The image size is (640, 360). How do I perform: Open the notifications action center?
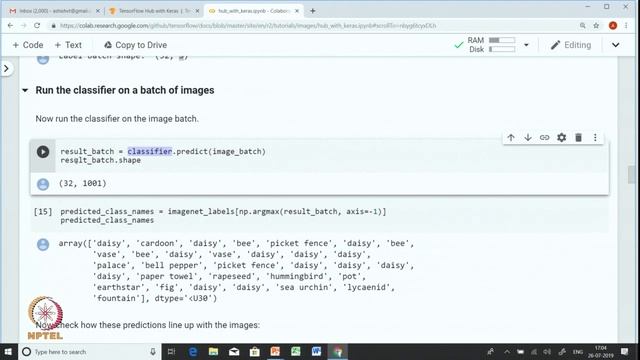pyautogui.click(x=624, y=351)
